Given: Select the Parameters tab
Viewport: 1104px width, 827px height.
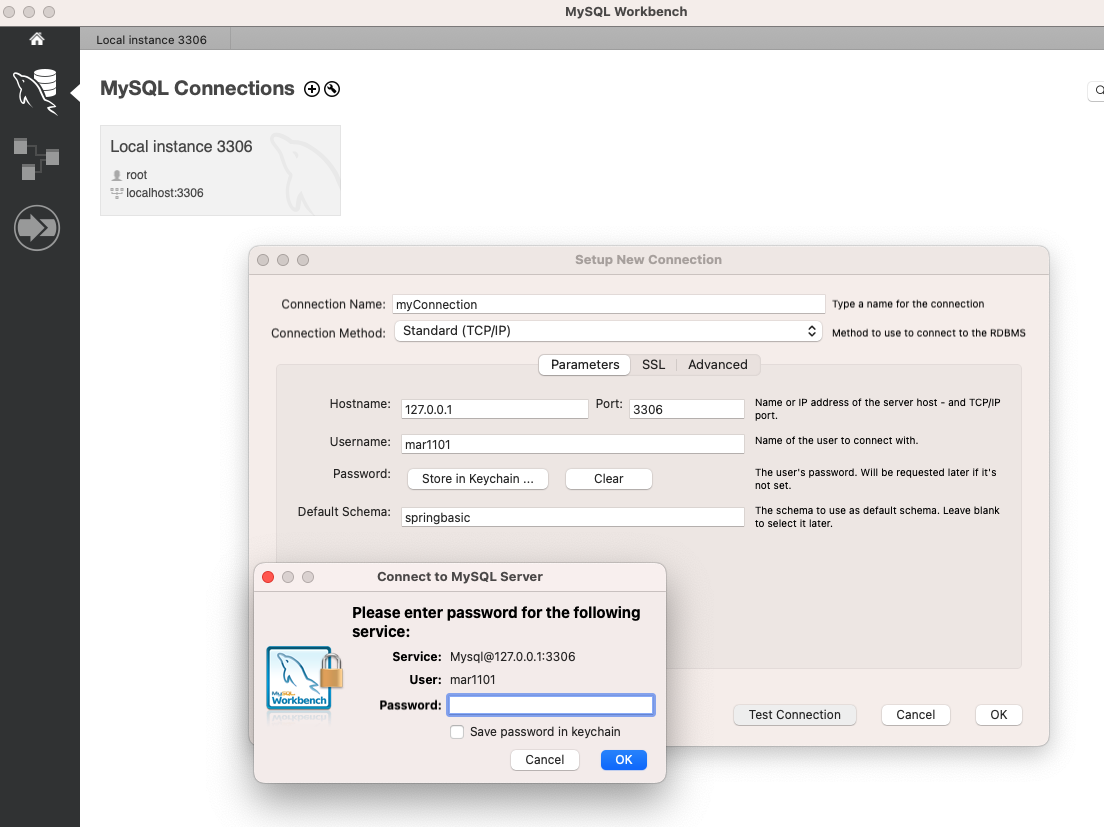Looking at the screenshot, I should [x=584, y=365].
